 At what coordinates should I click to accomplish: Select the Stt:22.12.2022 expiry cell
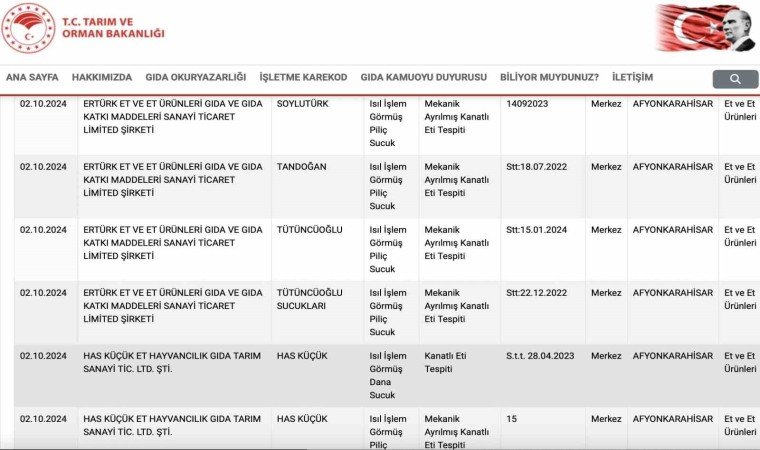click(x=537, y=293)
